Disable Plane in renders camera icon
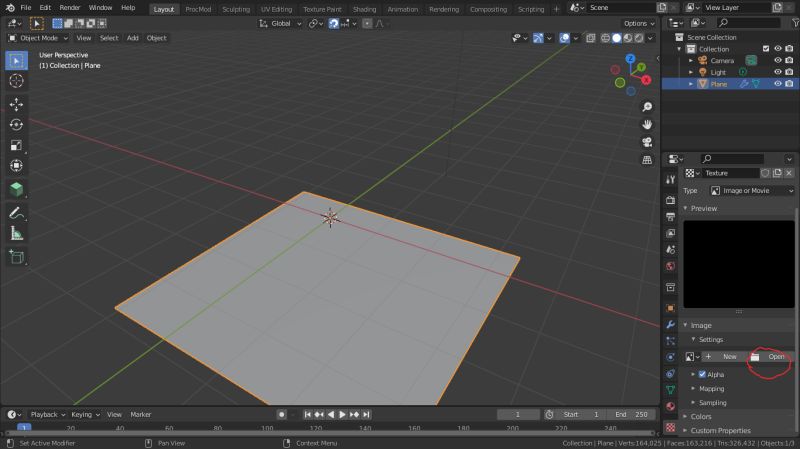 (789, 84)
